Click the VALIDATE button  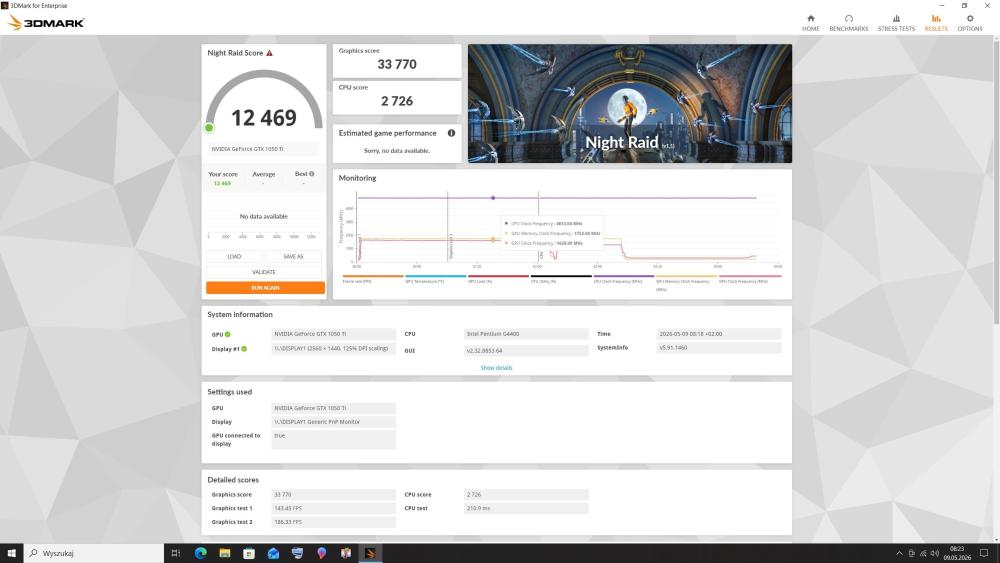(x=263, y=272)
